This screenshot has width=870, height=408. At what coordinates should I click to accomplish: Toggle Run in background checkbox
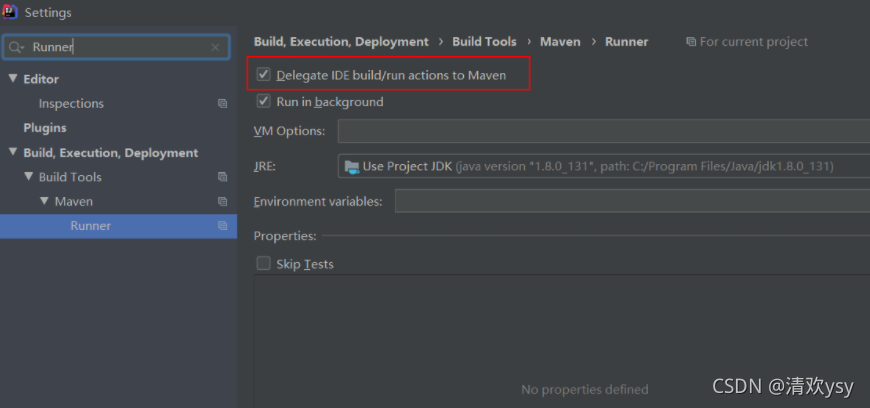pyautogui.click(x=264, y=101)
